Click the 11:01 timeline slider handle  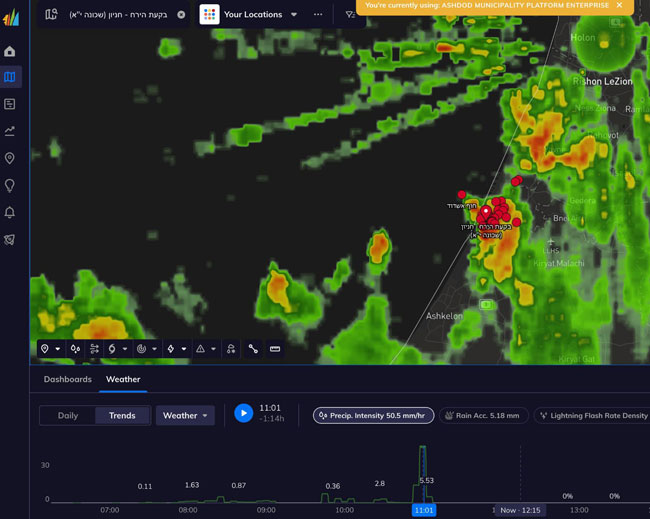(423, 510)
